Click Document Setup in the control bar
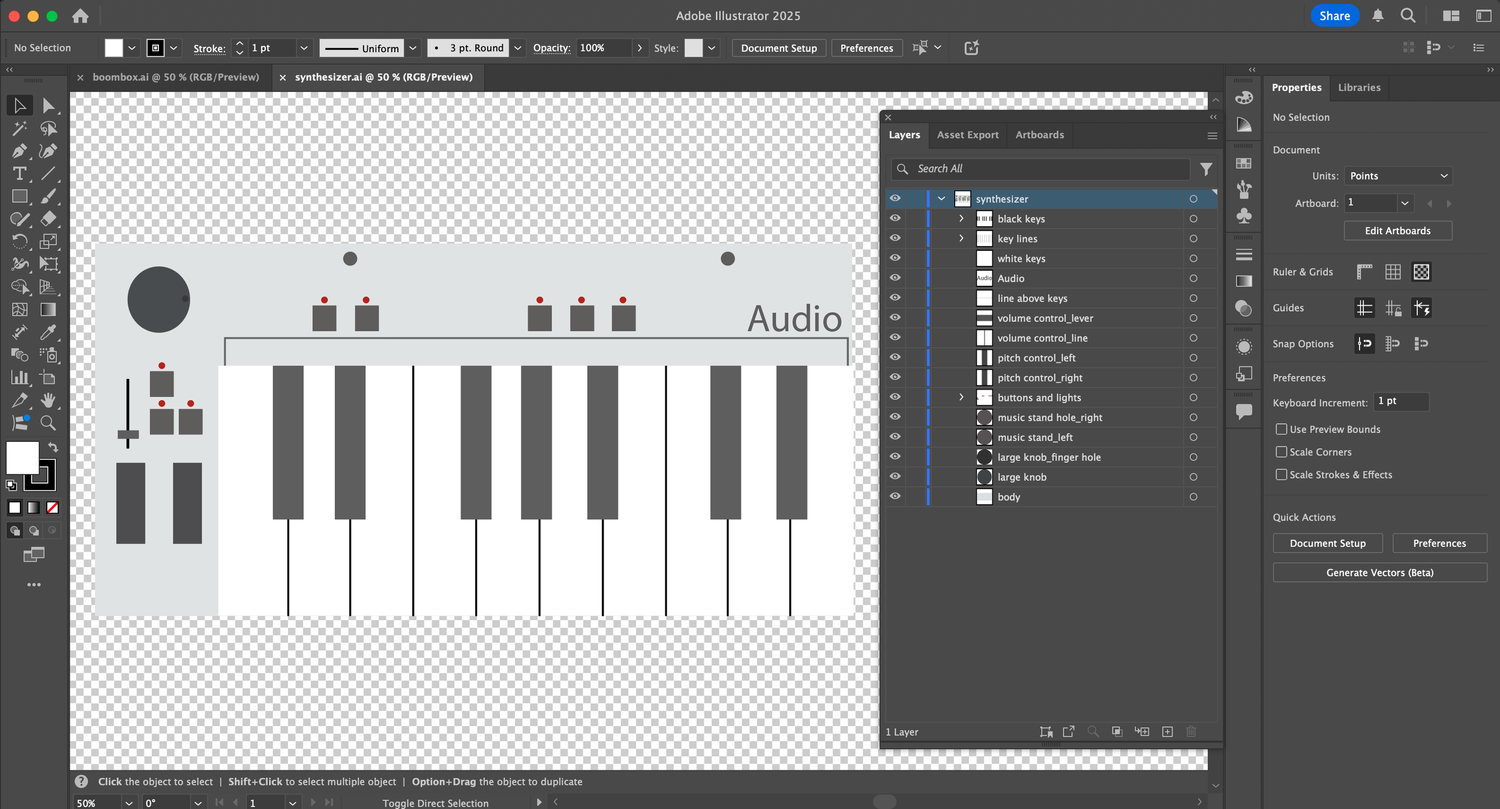 (x=778, y=48)
